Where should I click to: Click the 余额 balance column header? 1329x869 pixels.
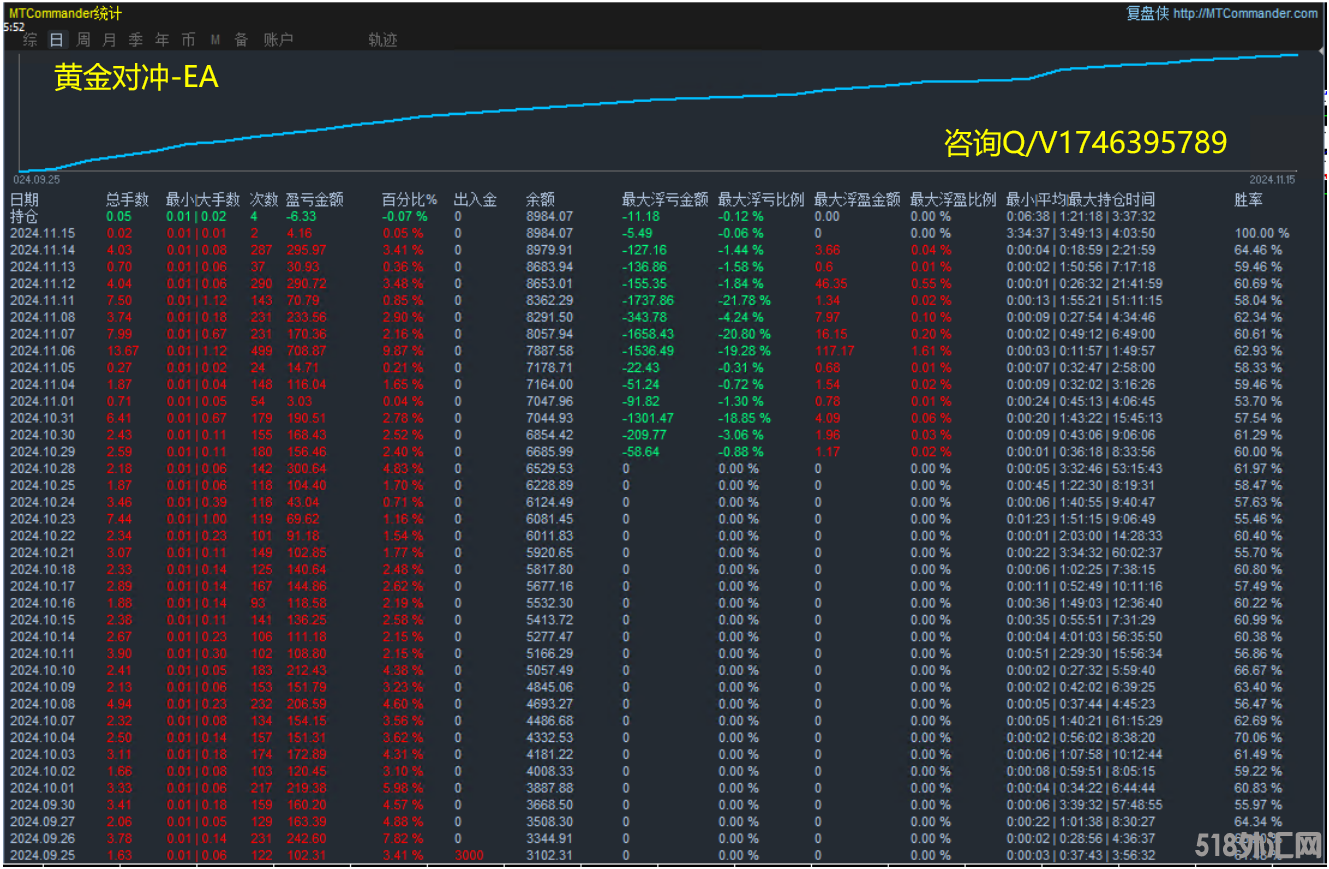pos(540,200)
